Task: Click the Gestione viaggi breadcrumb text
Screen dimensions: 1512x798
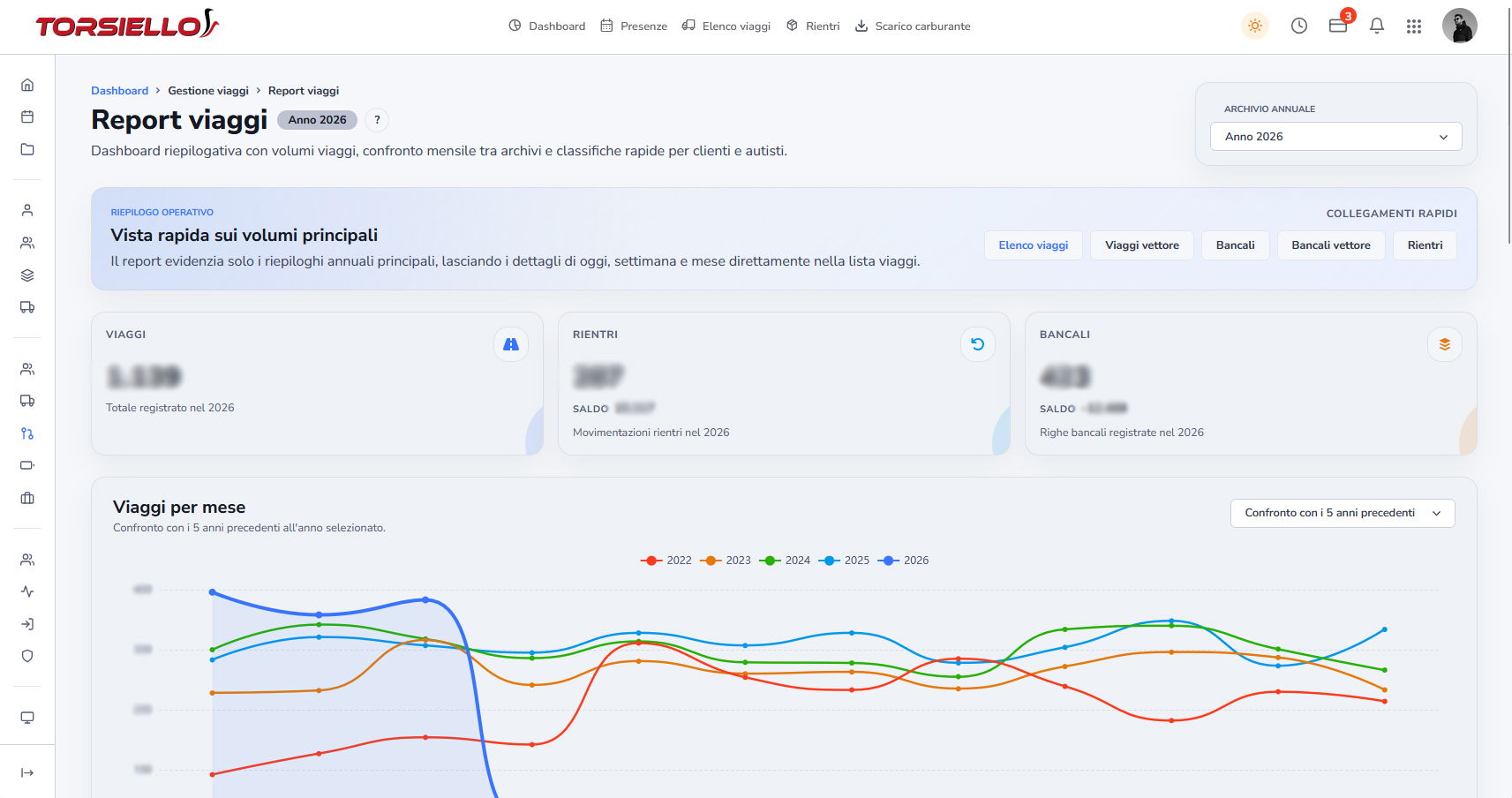Action: [x=208, y=91]
